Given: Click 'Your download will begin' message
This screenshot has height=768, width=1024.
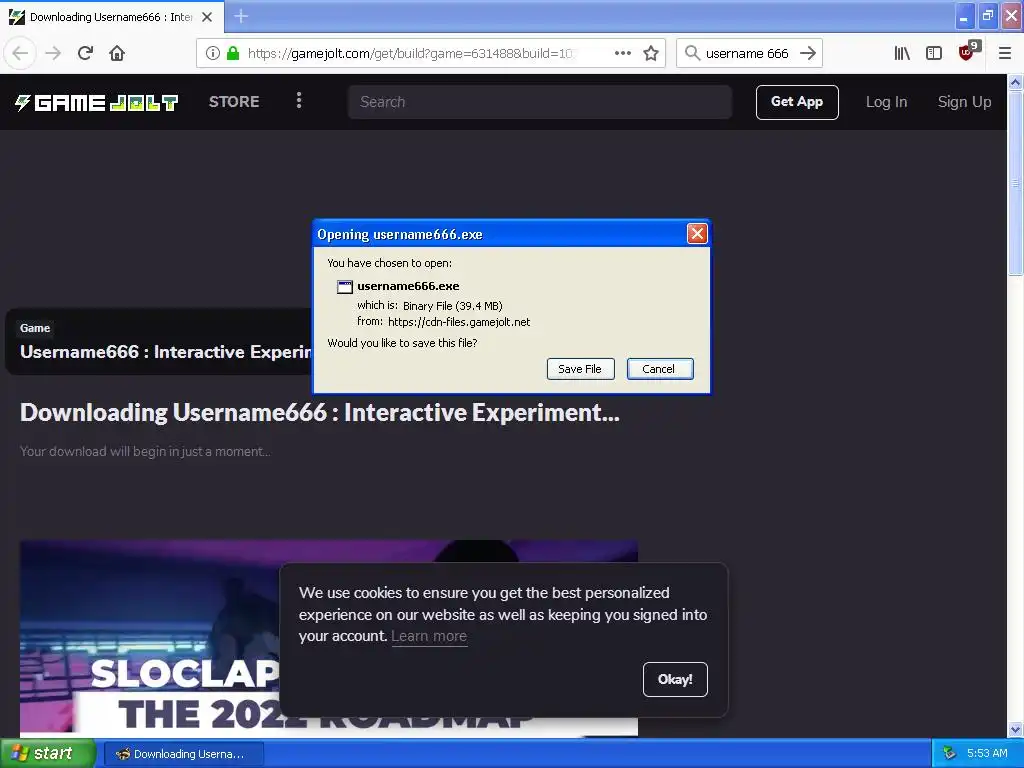Looking at the screenshot, I should click(x=145, y=451).
